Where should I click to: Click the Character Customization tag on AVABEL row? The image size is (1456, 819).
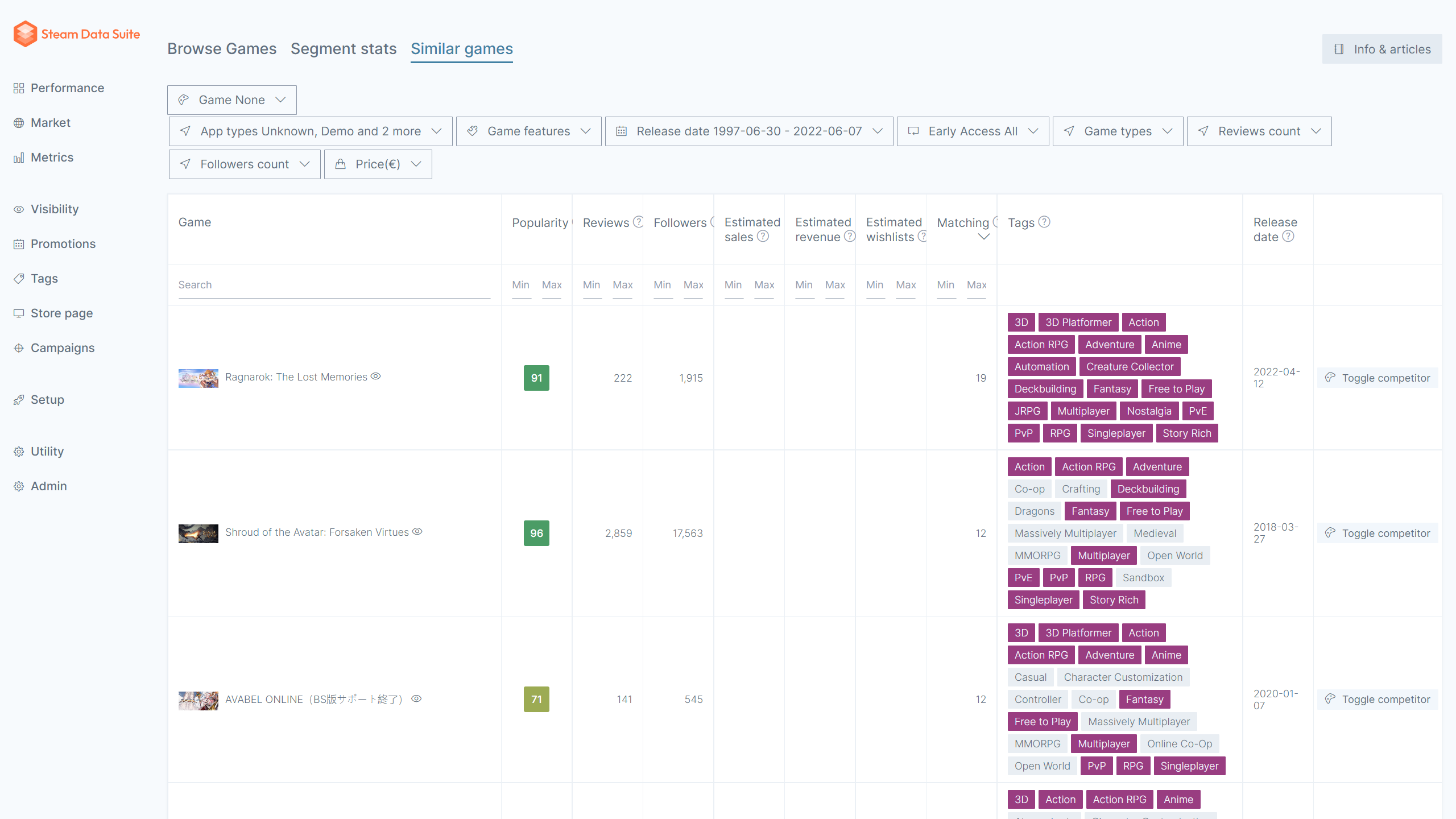(1123, 677)
